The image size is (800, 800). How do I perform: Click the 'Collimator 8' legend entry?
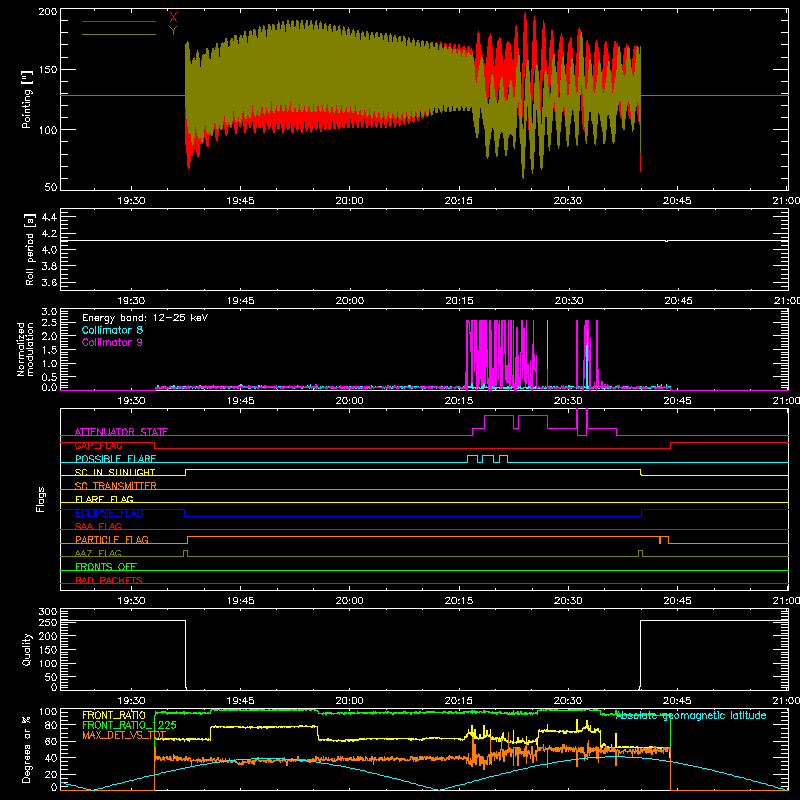click(x=112, y=330)
